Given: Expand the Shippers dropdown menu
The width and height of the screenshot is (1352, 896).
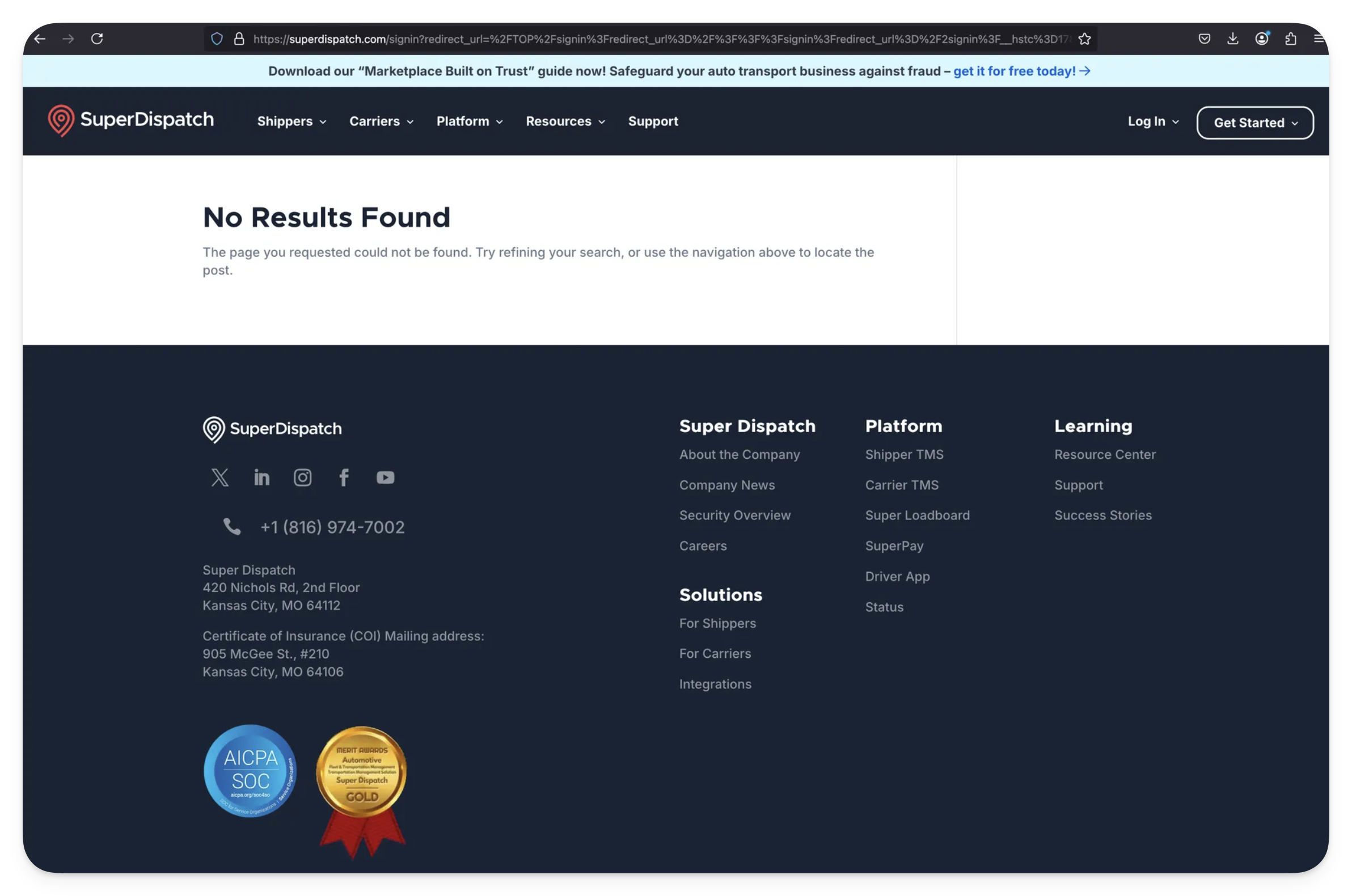Looking at the screenshot, I should point(292,121).
